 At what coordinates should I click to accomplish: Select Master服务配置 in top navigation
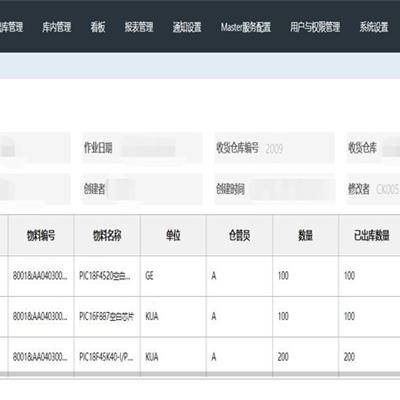[x=246, y=27]
